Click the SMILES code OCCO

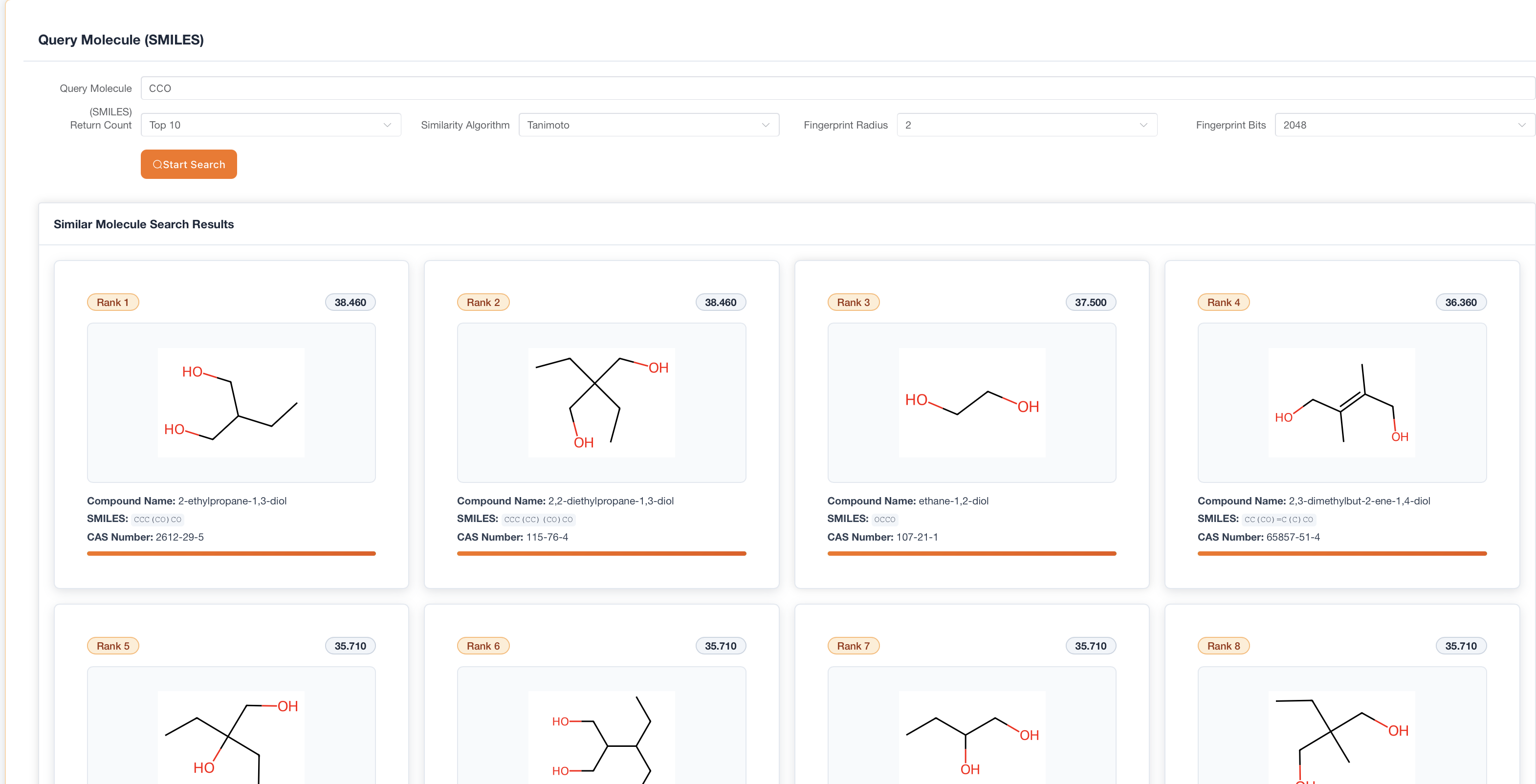tap(885, 519)
